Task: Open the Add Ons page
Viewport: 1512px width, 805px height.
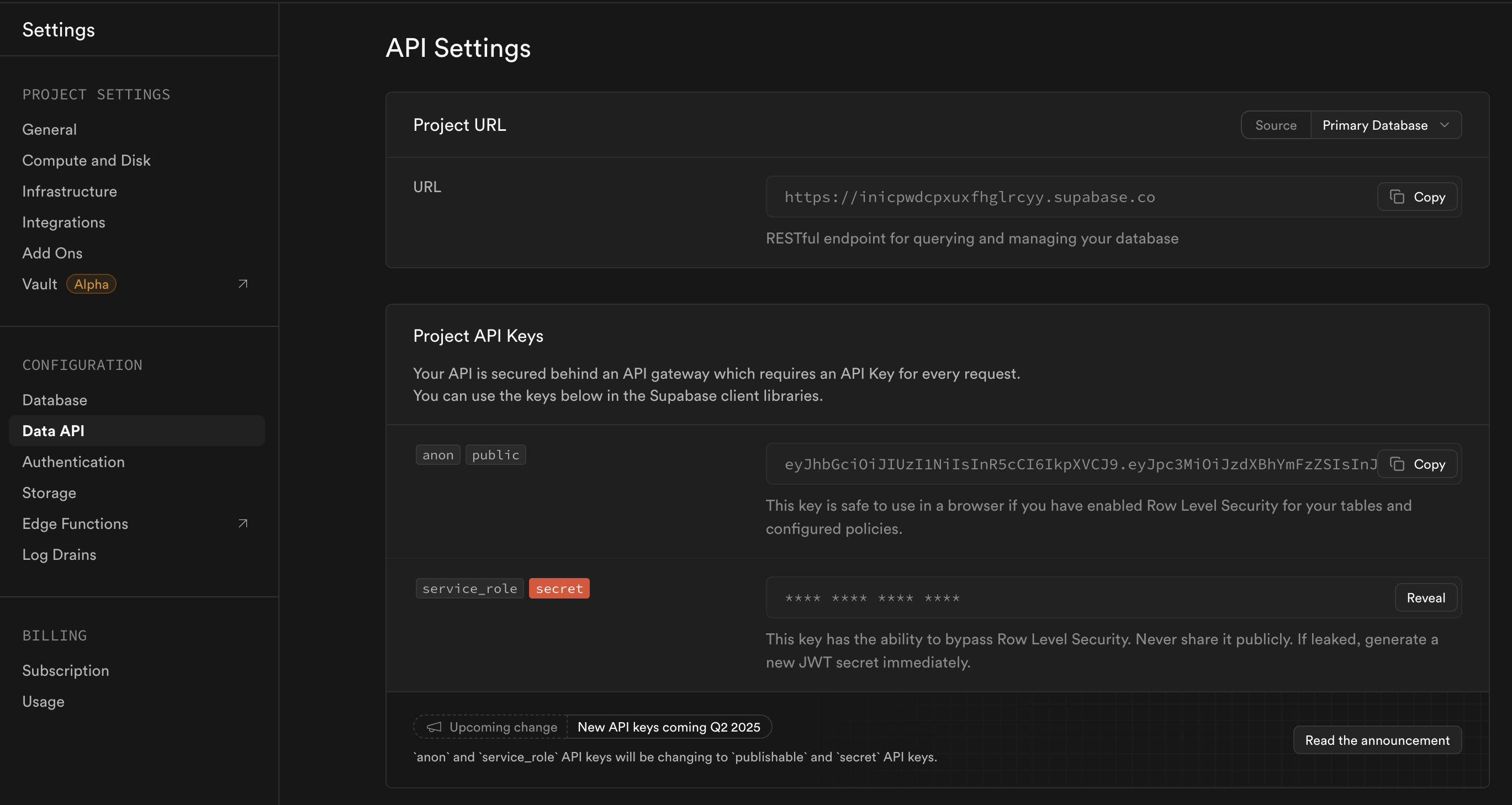Action: 52,253
